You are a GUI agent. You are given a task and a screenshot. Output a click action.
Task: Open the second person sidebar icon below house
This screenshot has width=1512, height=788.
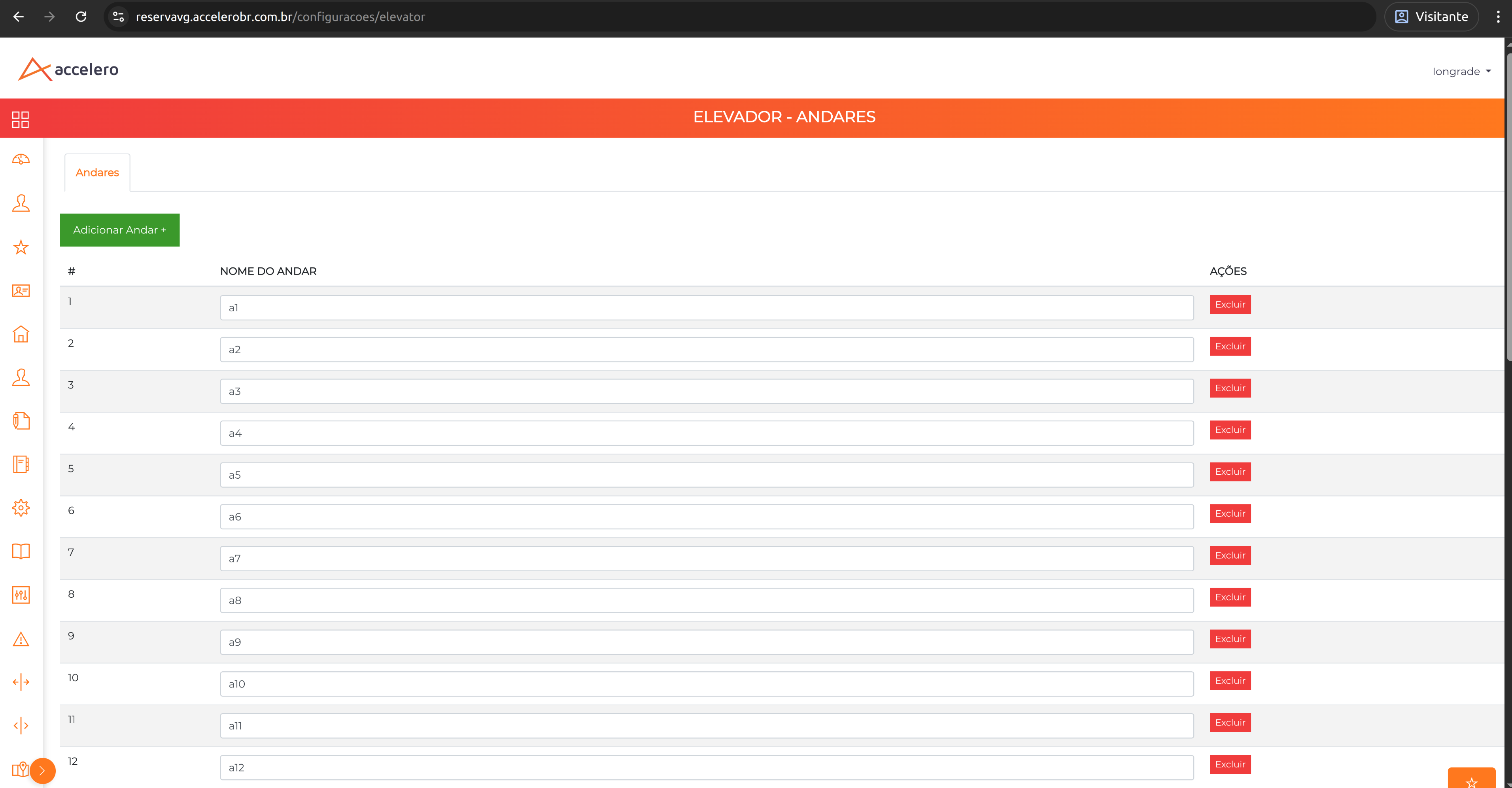pos(21,377)
